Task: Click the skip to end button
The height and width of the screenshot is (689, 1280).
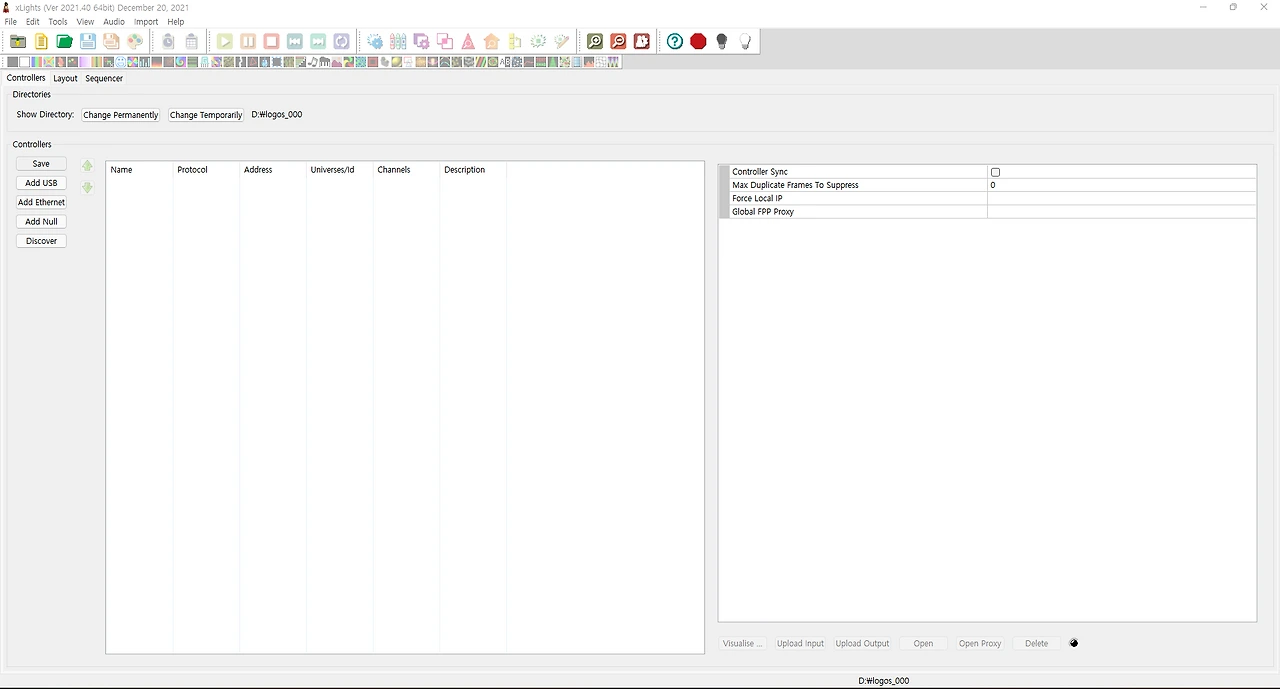Action: [318, 41]
